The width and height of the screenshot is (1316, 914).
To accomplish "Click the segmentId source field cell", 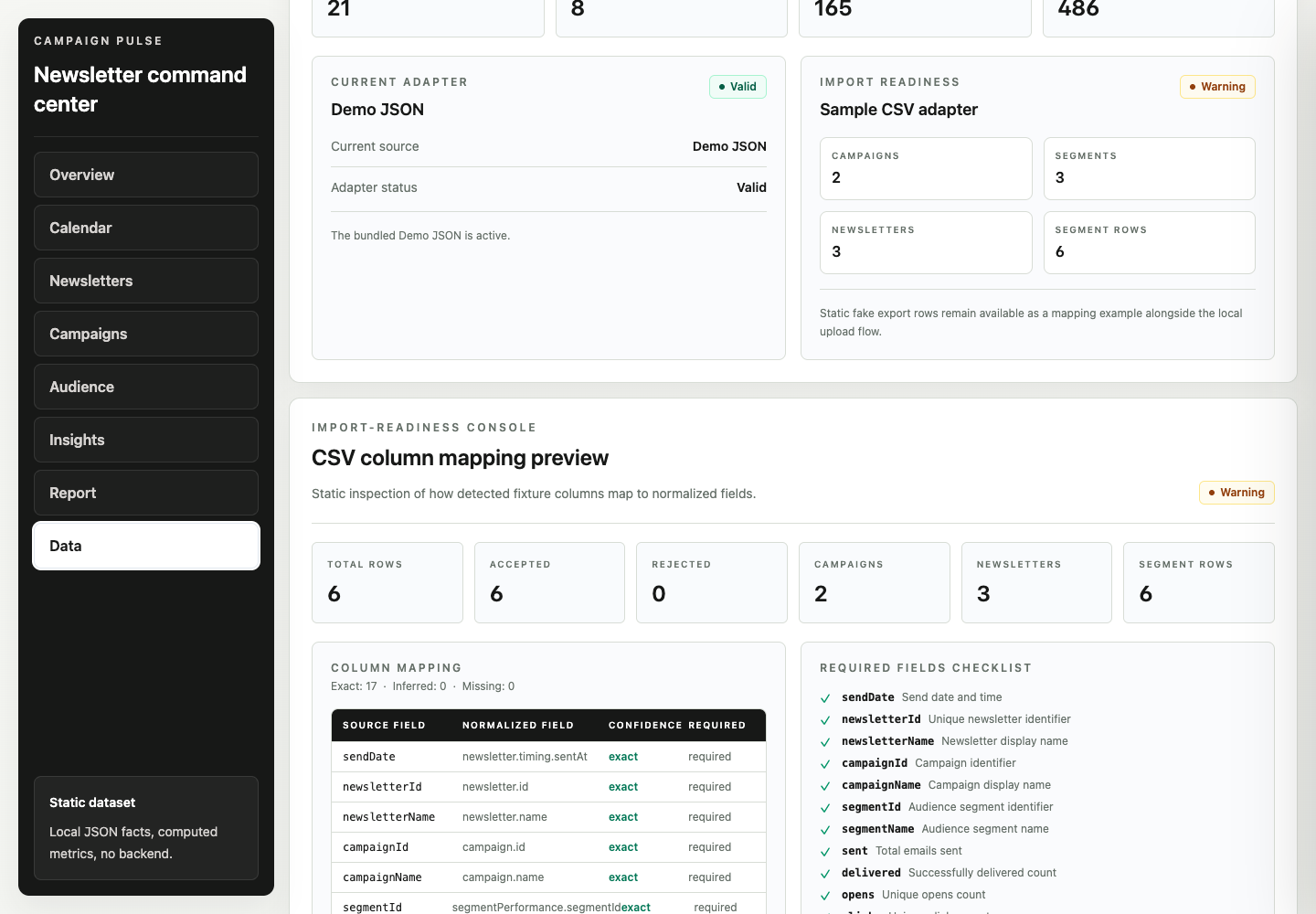I will click(x=372, y=908).
